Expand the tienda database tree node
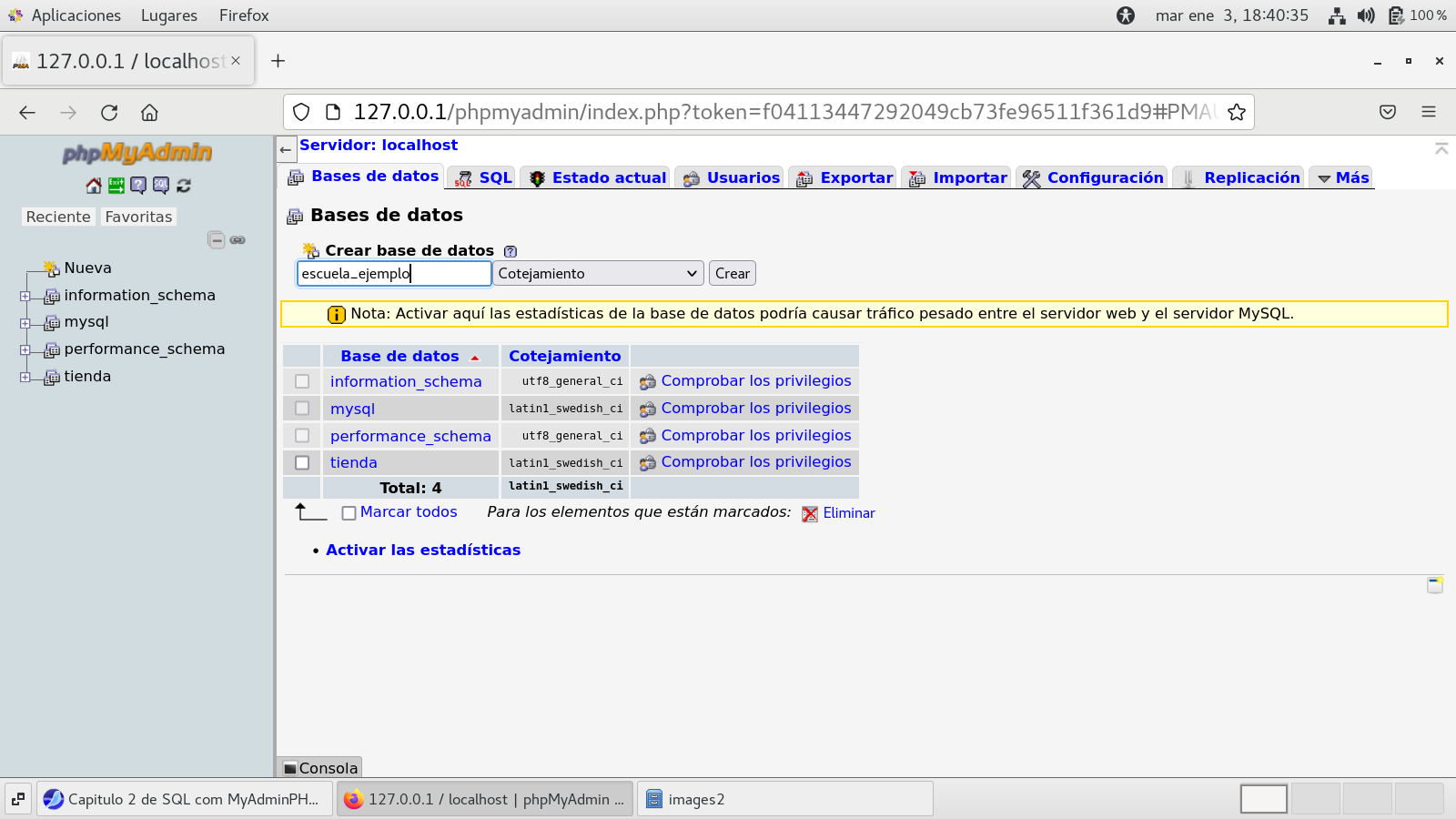This screenshot has height=819, width=1456. pos(25,377)
